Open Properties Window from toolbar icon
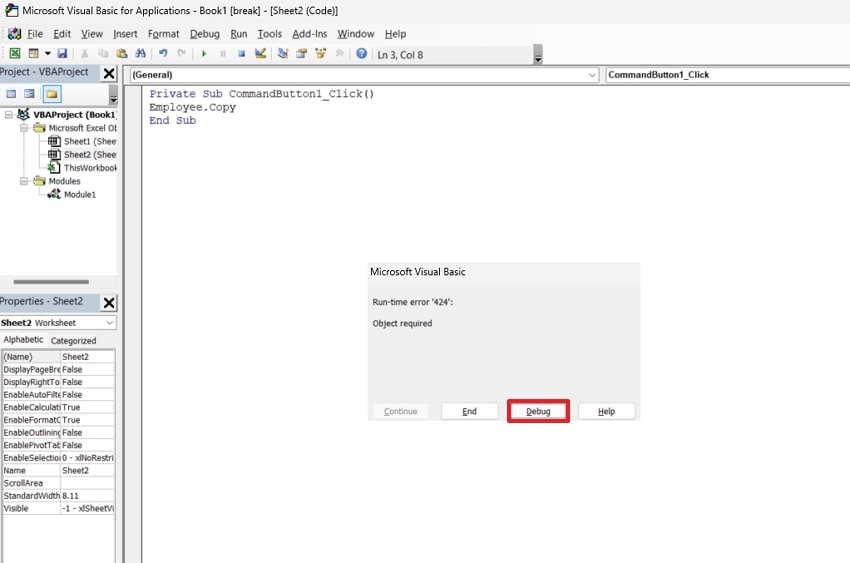Image resolution: width=850 pixels, height=563 pixels. (301, 54)
